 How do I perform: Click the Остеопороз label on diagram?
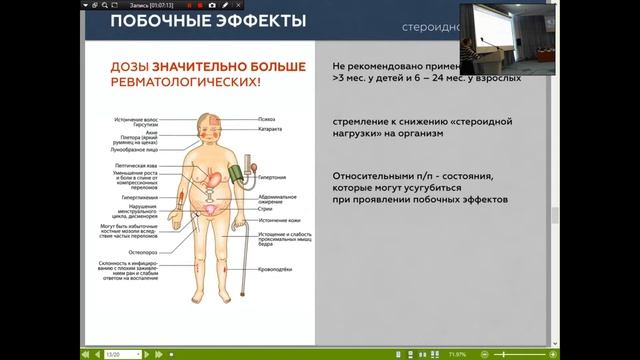click(143, 252)
